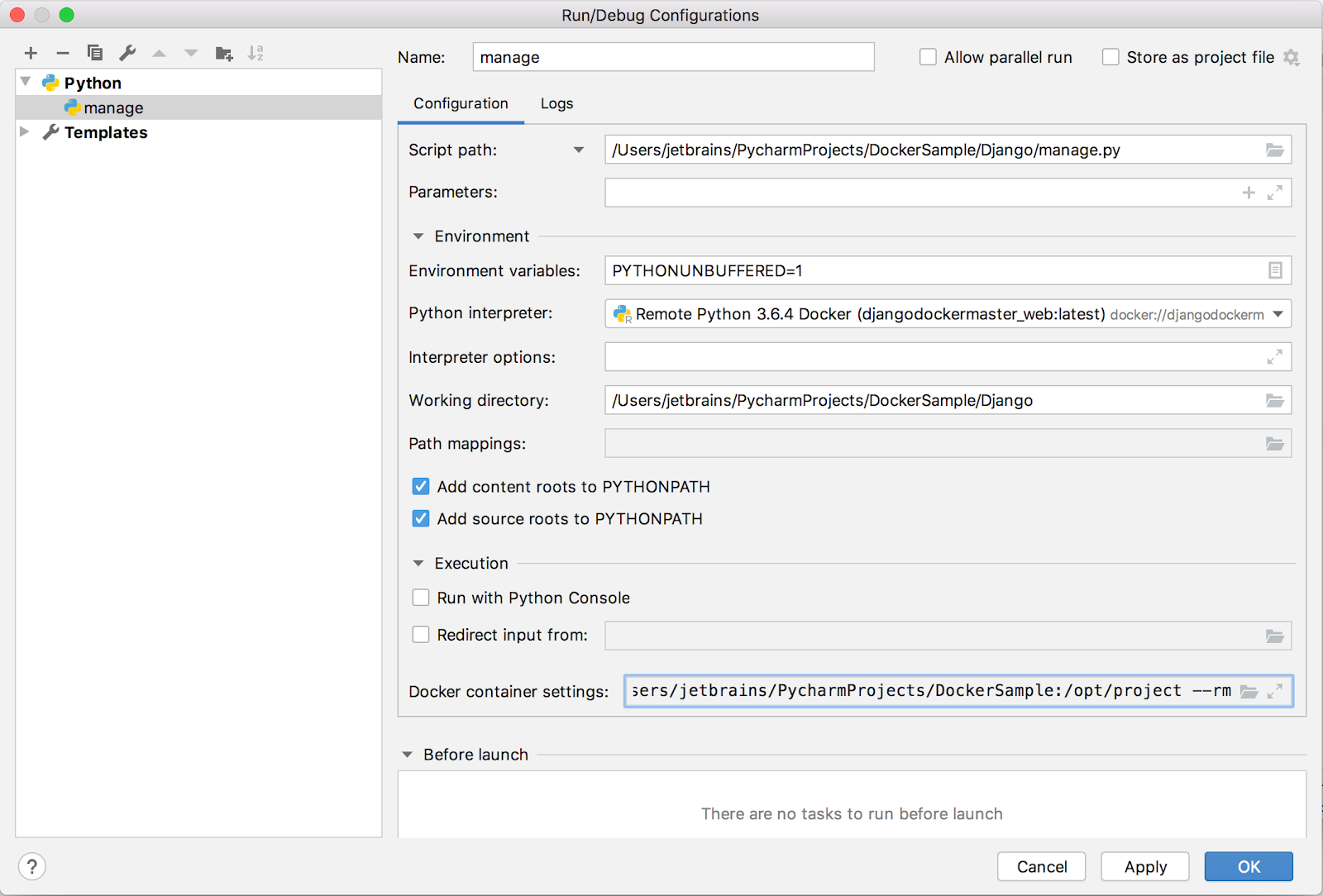Open Python interpreter dropdown
1323x896 pixels.
pos(1278,314)
